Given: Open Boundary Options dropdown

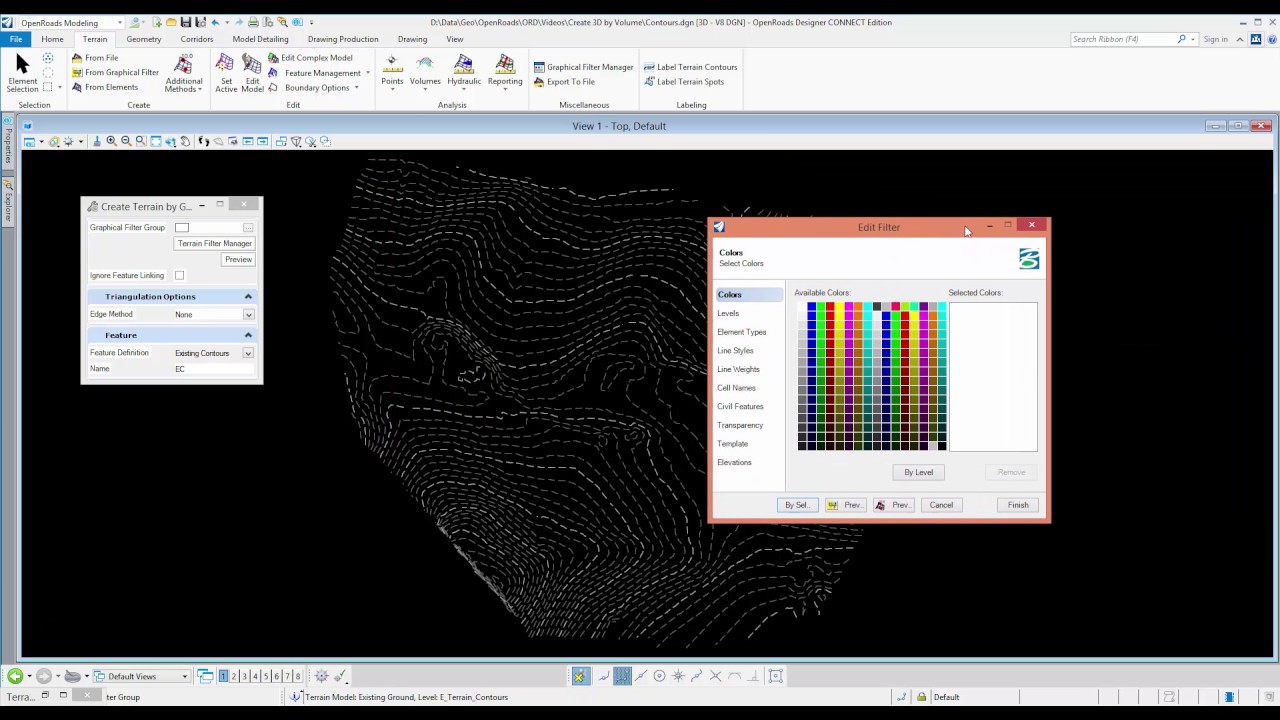Looking at the screenshot, I should [313, 87].
